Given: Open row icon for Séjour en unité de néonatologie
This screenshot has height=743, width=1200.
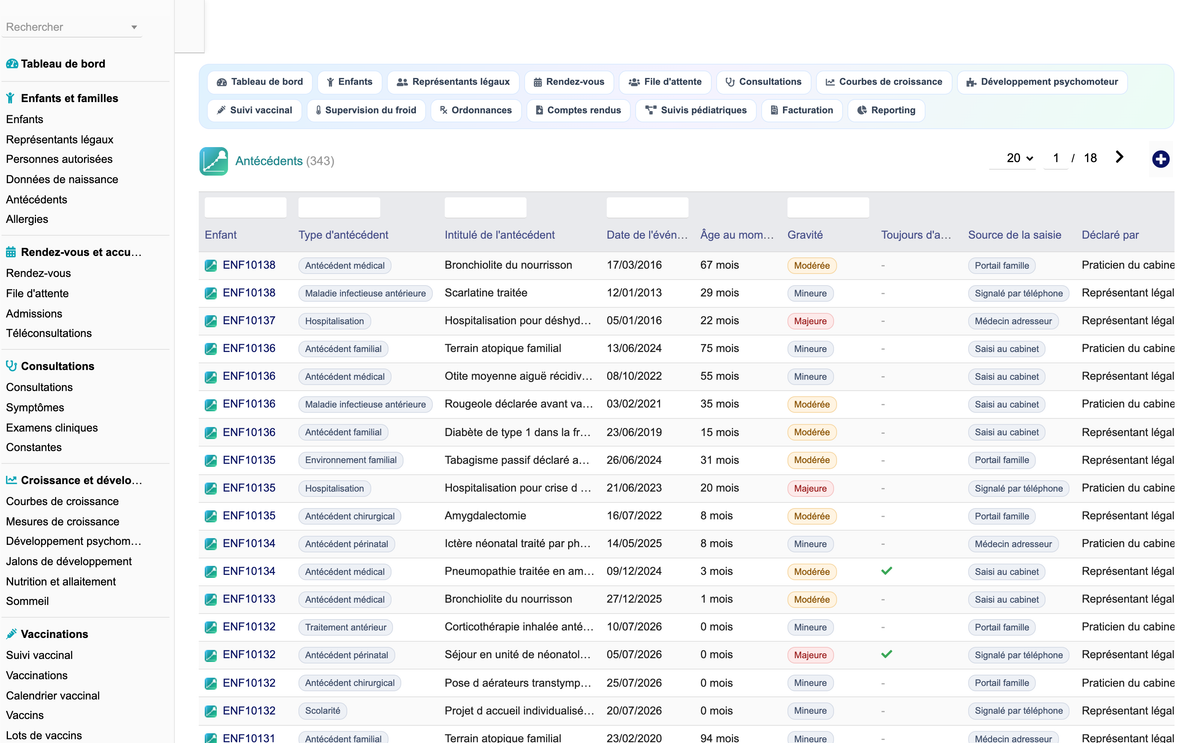Looking at the screenshot, I should [x=211, y=655].
